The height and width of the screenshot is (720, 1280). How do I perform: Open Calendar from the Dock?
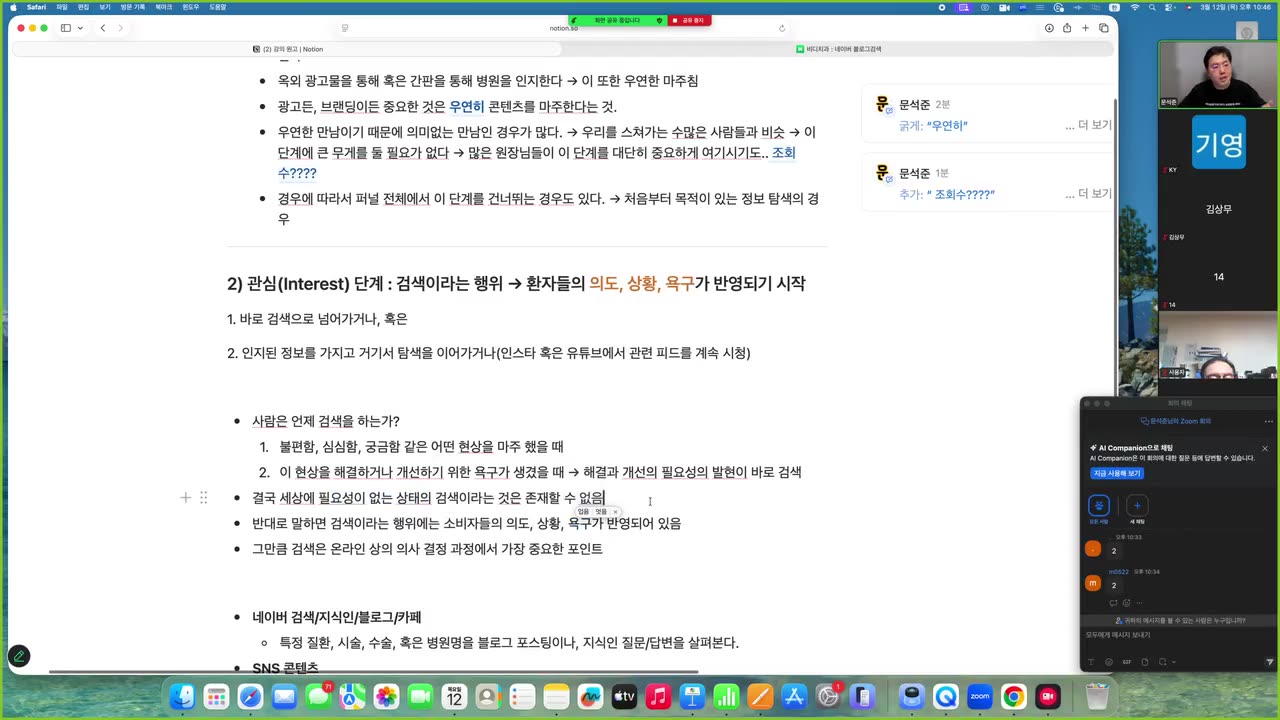coord(454,696)
